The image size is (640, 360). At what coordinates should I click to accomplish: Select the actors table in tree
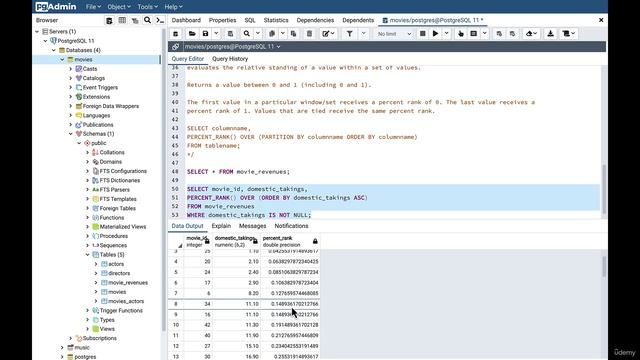116,264
